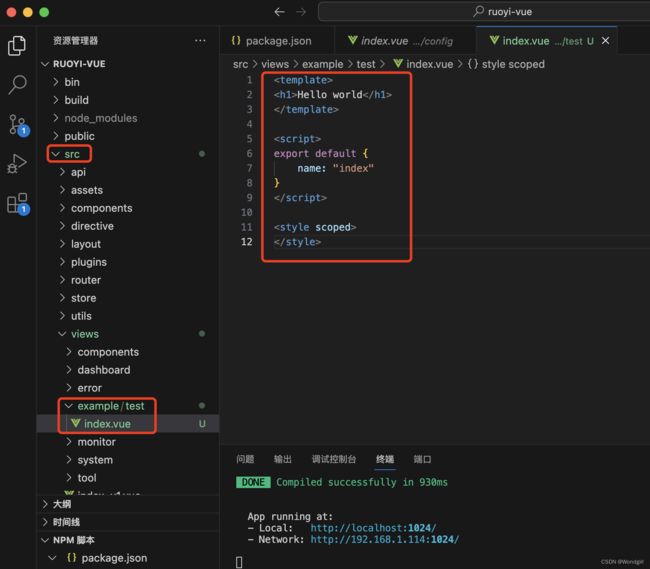Image resolution: width=650 pixels, height=569 pixels.
Task: Expand the node_modules folder
Action: pyautogui.click(x=128, y=118)
